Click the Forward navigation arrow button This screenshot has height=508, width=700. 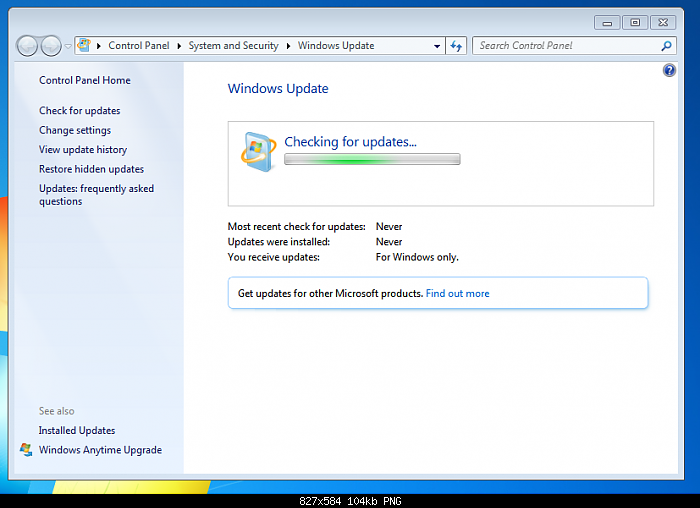pos(51,46)
